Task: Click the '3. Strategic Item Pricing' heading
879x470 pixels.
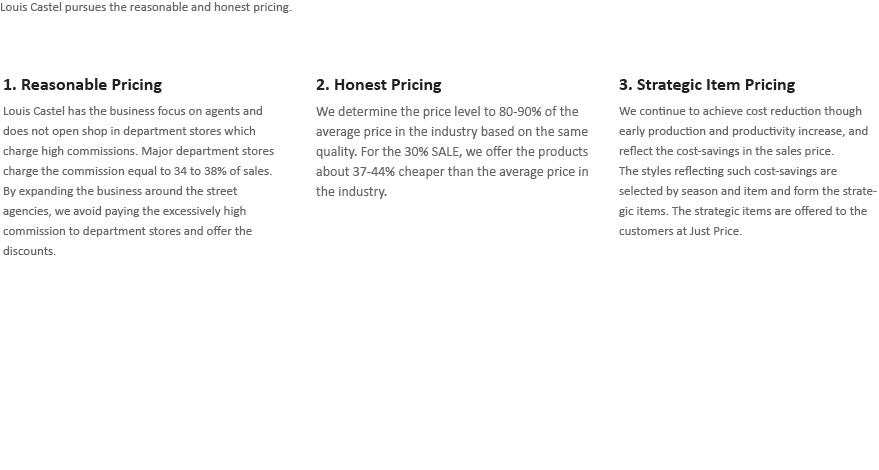Action: 707,85
